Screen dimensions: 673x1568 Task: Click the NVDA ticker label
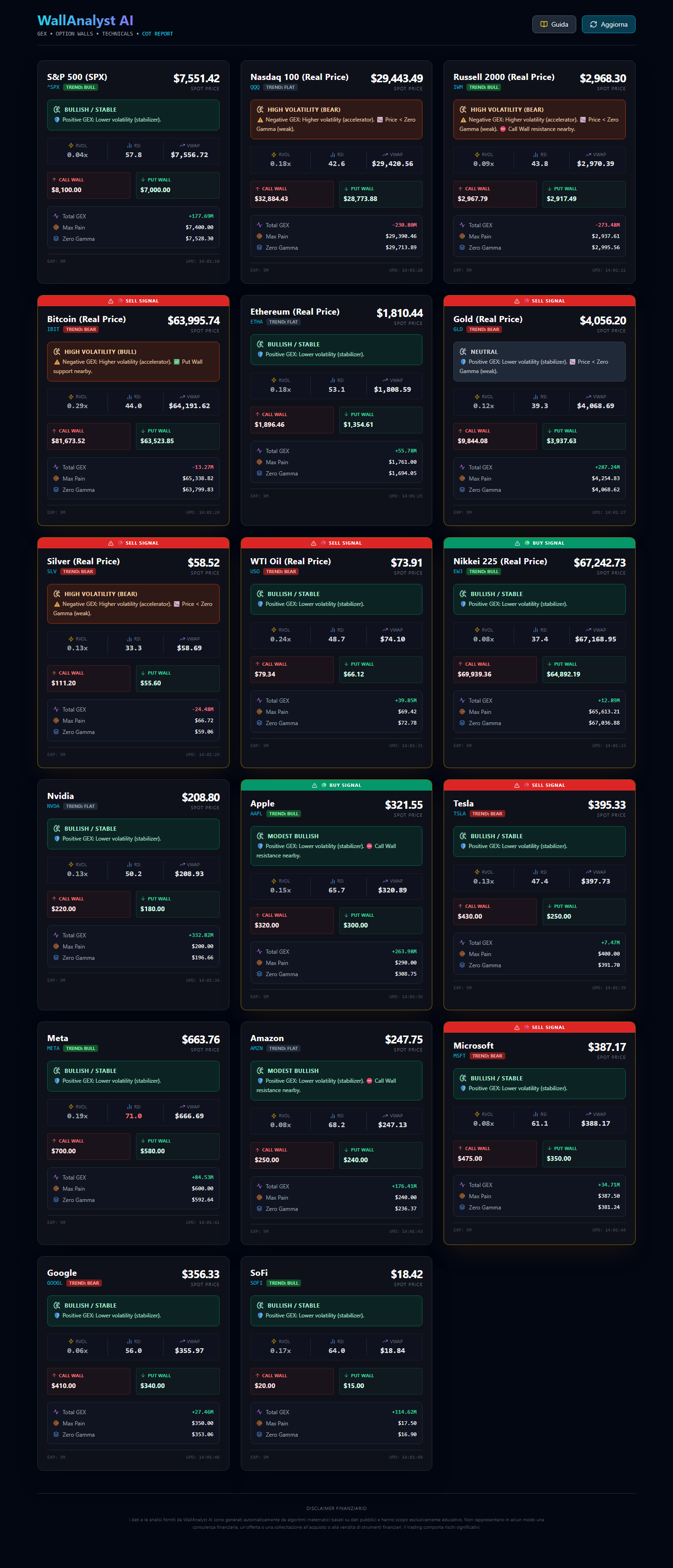(x=54, y=806)
